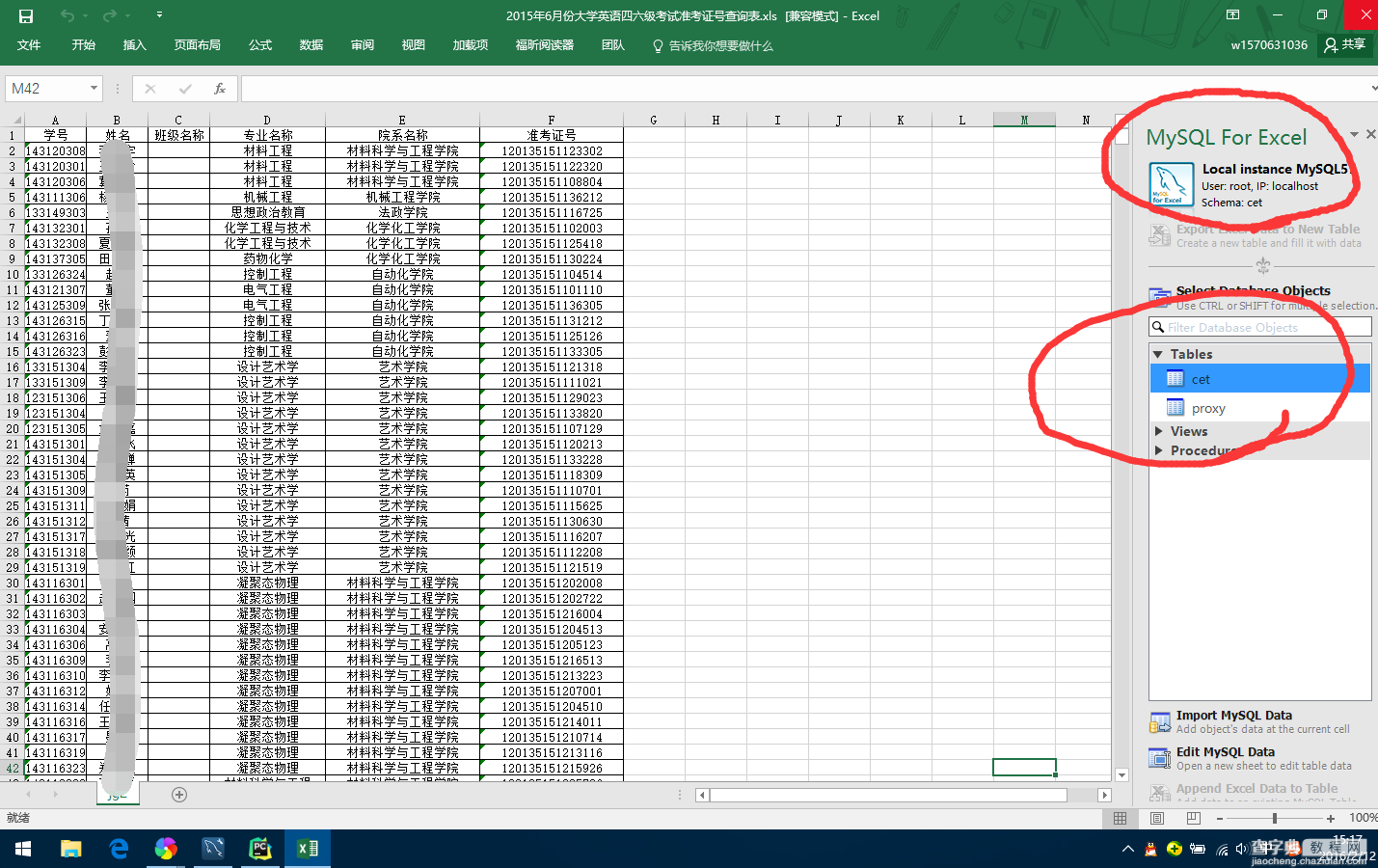Click the Export Excel Data to New Table icon
This screenshot has width=1378, height=868.
pyautogui.click(x=1159, y=235)
